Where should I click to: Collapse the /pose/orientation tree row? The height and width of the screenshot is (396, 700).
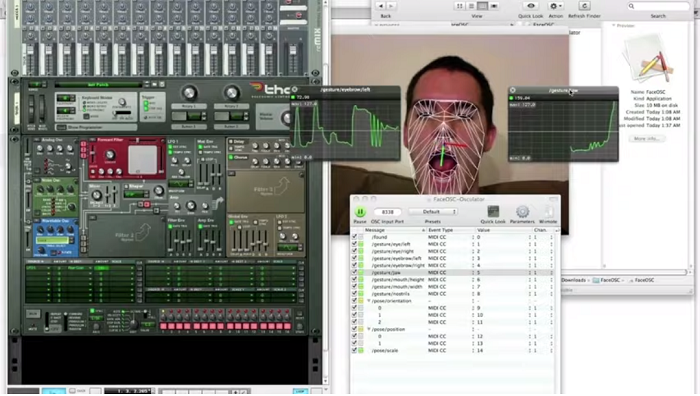click(x=369, y=301)
